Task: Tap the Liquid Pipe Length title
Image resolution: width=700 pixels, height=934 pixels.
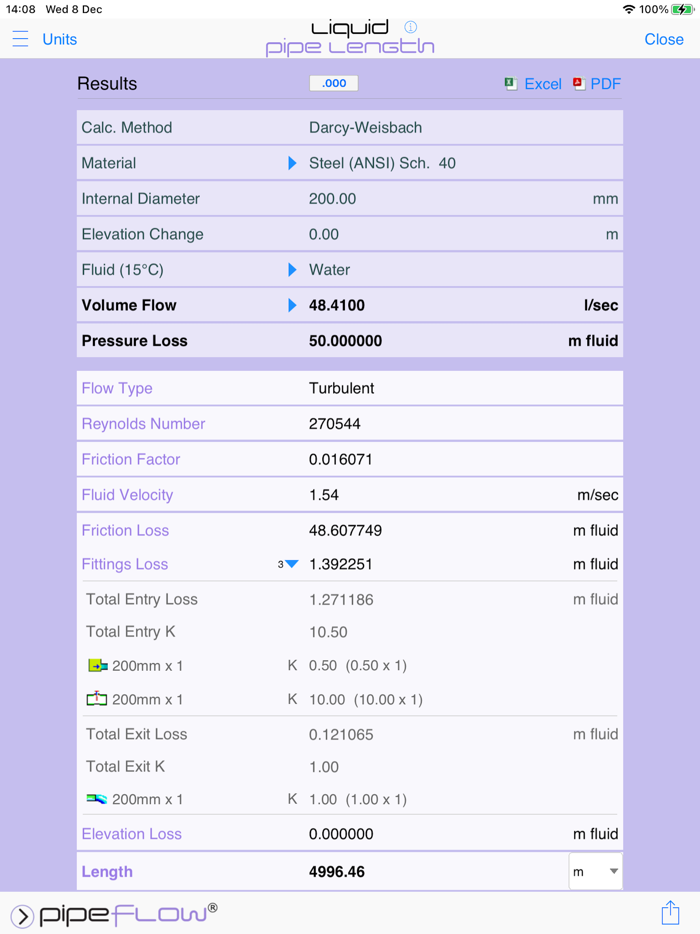Action: coord(350,38)
